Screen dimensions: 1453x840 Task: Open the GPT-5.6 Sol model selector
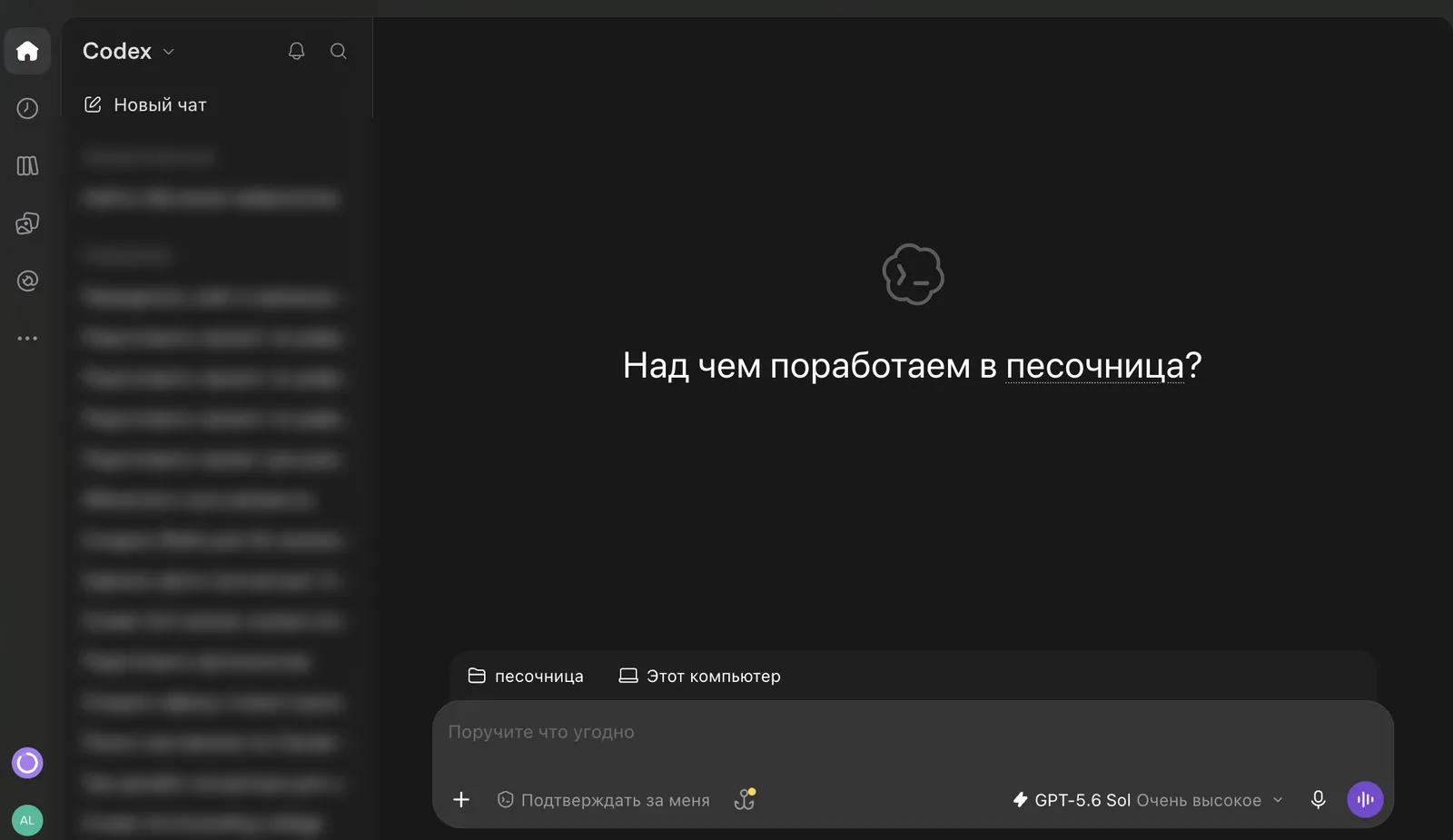[1148, 800]
